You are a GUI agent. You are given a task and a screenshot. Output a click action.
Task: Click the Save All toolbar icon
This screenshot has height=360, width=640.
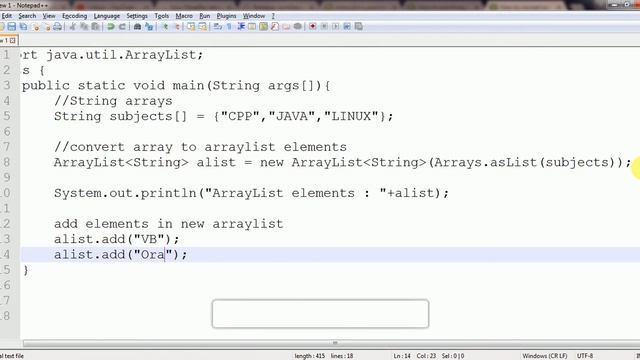click(23, 27)
